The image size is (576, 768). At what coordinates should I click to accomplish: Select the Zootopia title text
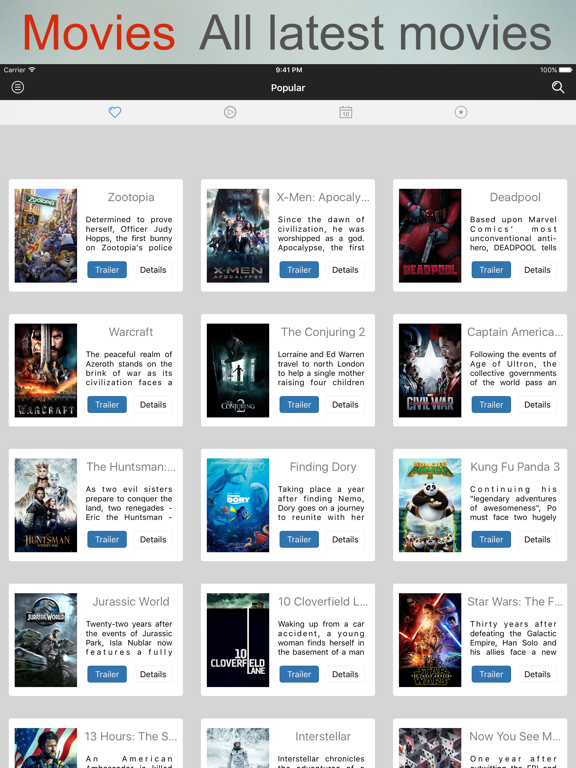[x=131, y=197]
